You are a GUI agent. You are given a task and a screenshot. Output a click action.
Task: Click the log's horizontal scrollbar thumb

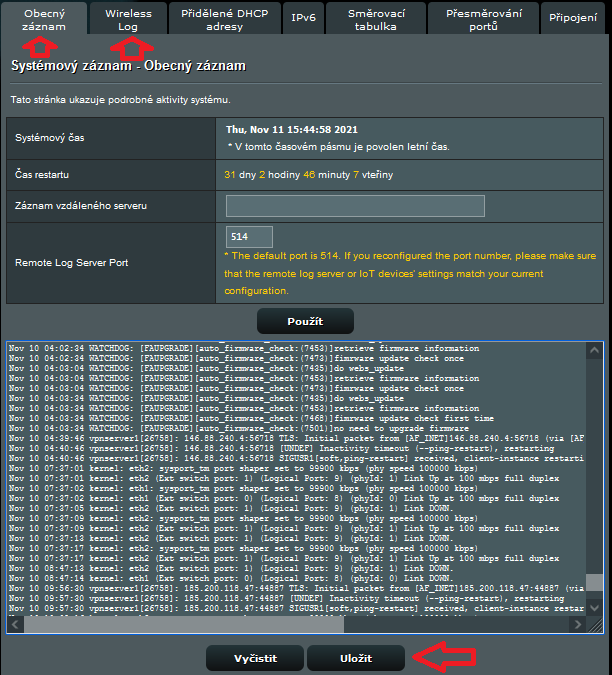click(180, 624)
